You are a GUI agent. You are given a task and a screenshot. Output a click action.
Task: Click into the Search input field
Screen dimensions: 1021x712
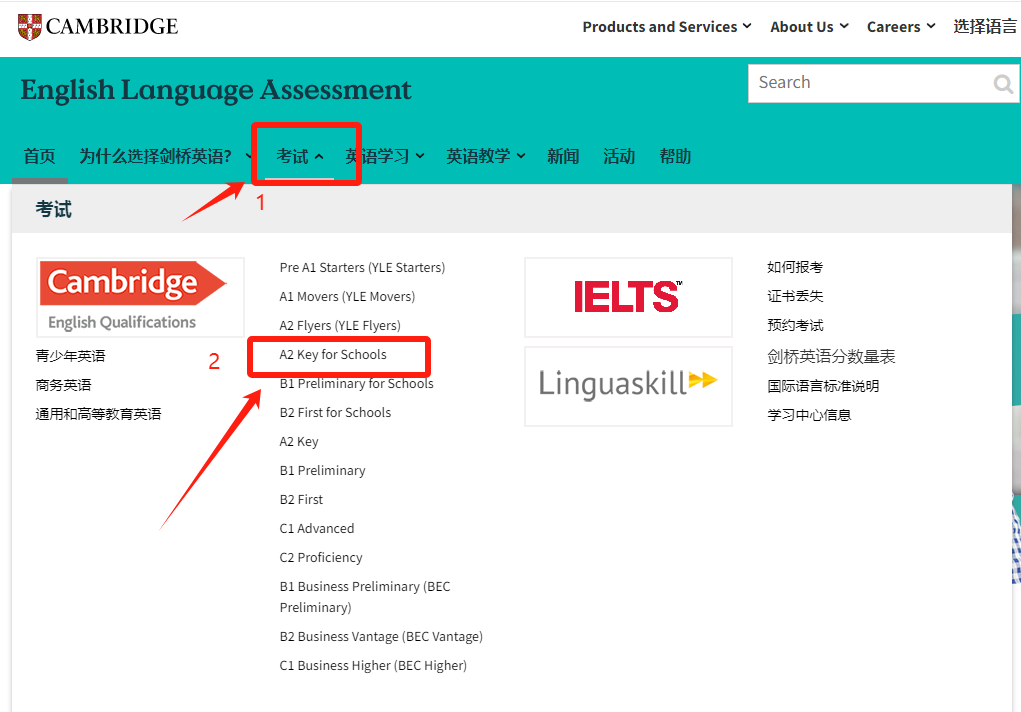pos(865,84)
